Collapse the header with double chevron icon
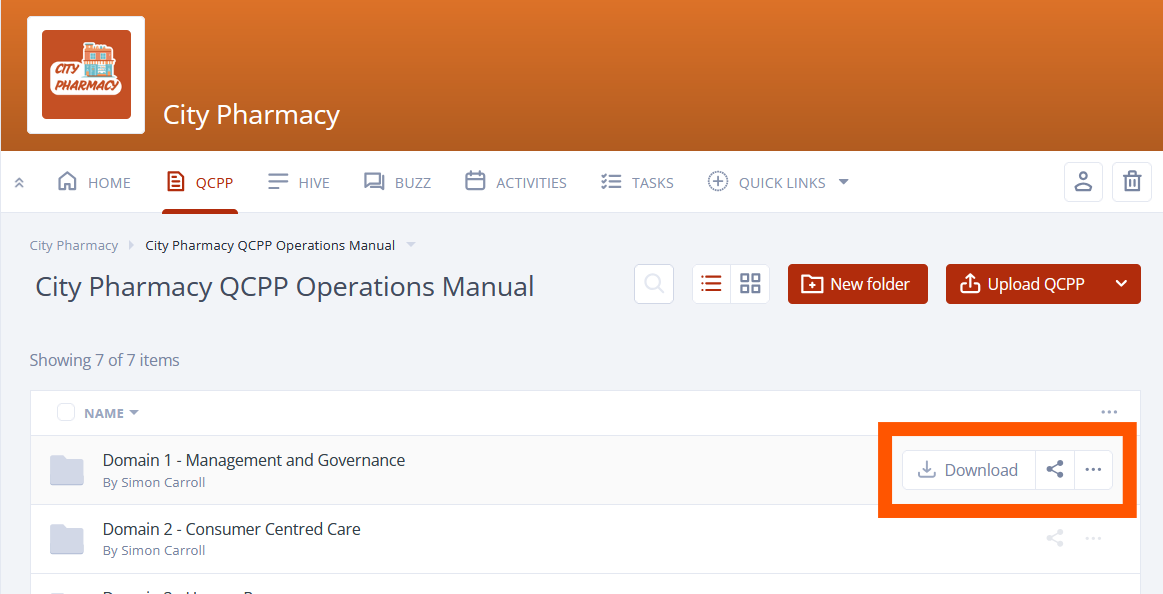This screenshot has height=594, width=1163. pos(19,182)
